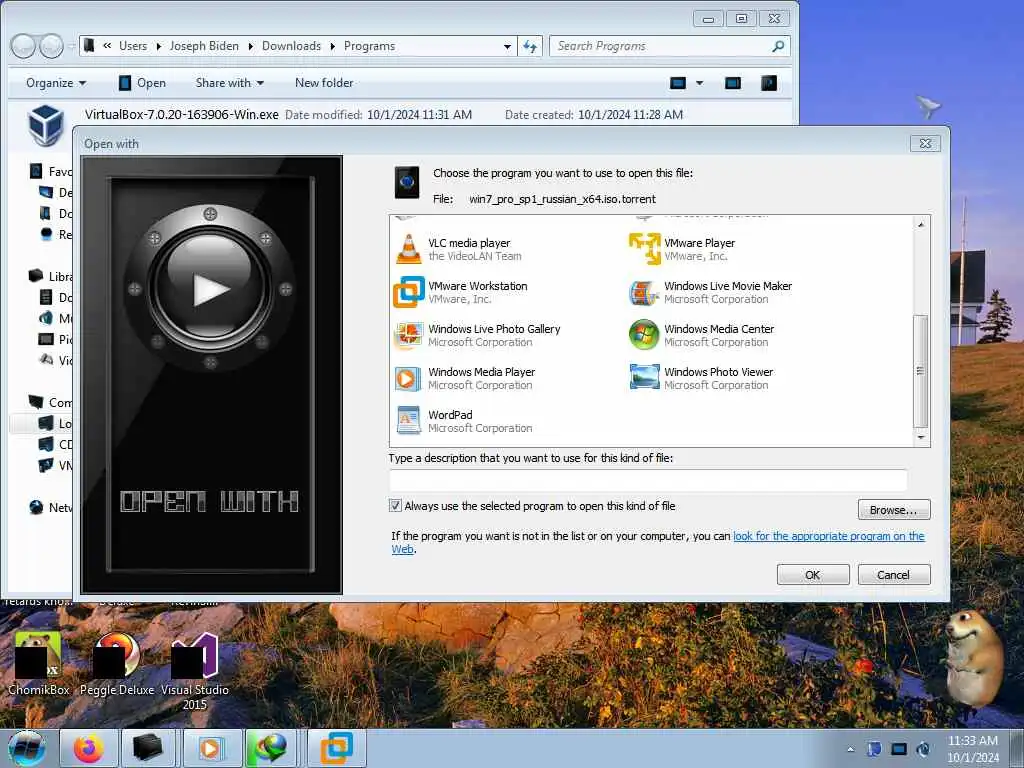Screen dimensions: 1024x768
Task: Choose Windows Live Photo Gallery icon
Action: point(409,335)
